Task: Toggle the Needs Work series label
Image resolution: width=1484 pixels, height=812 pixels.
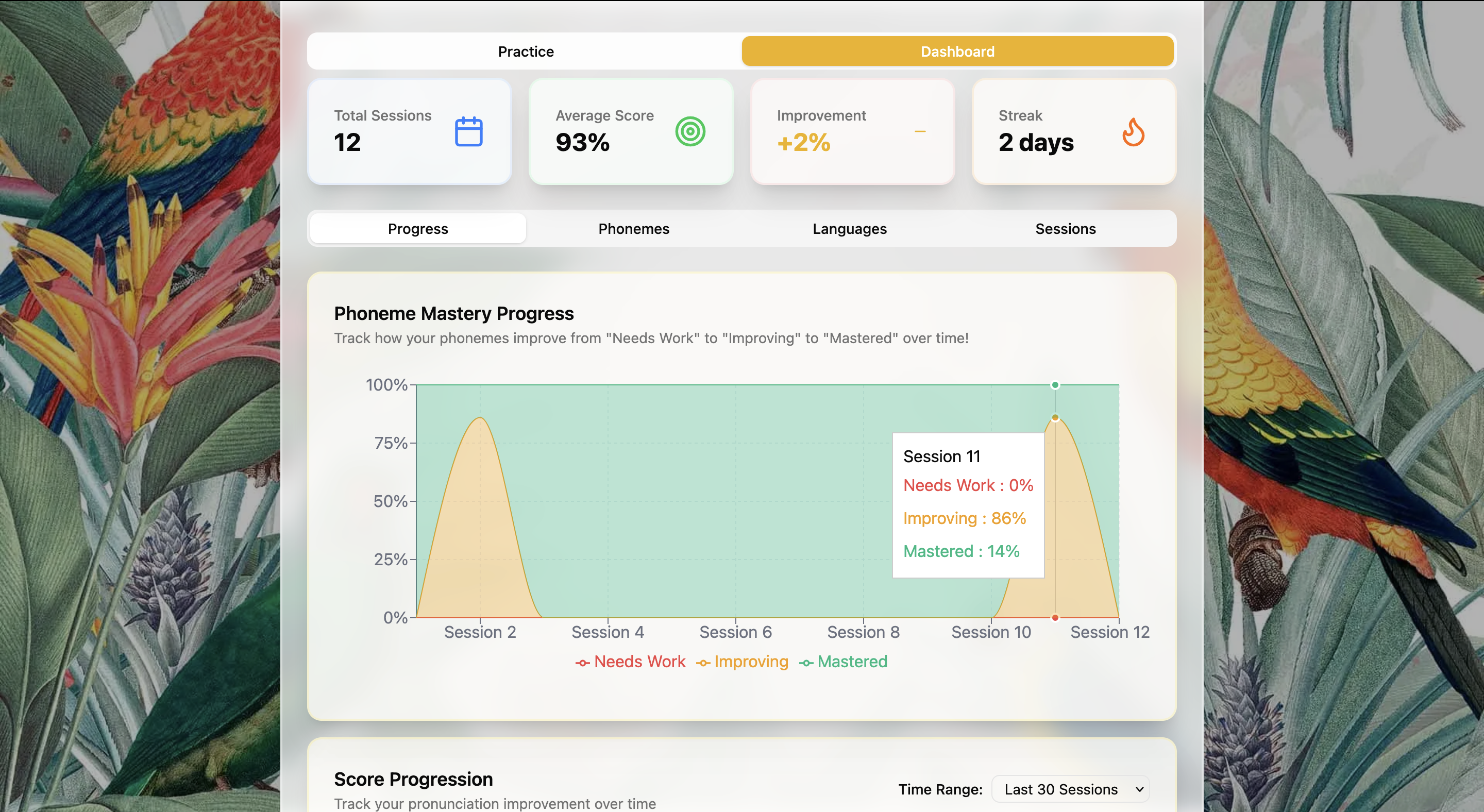Action: [639, 662]
